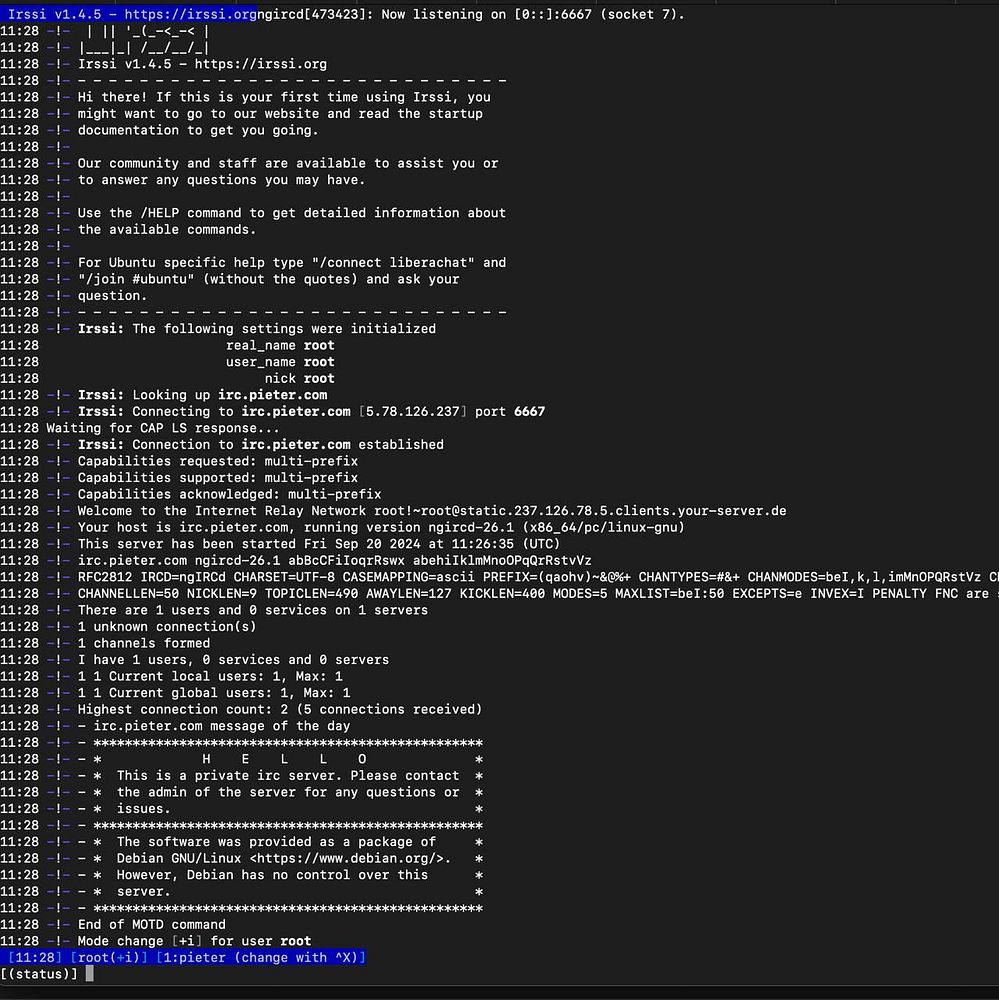Screen dimensions: 999x1000
Task: Click the [1:pieter (change with ^X)] window indicator
Action: point(261,959)
